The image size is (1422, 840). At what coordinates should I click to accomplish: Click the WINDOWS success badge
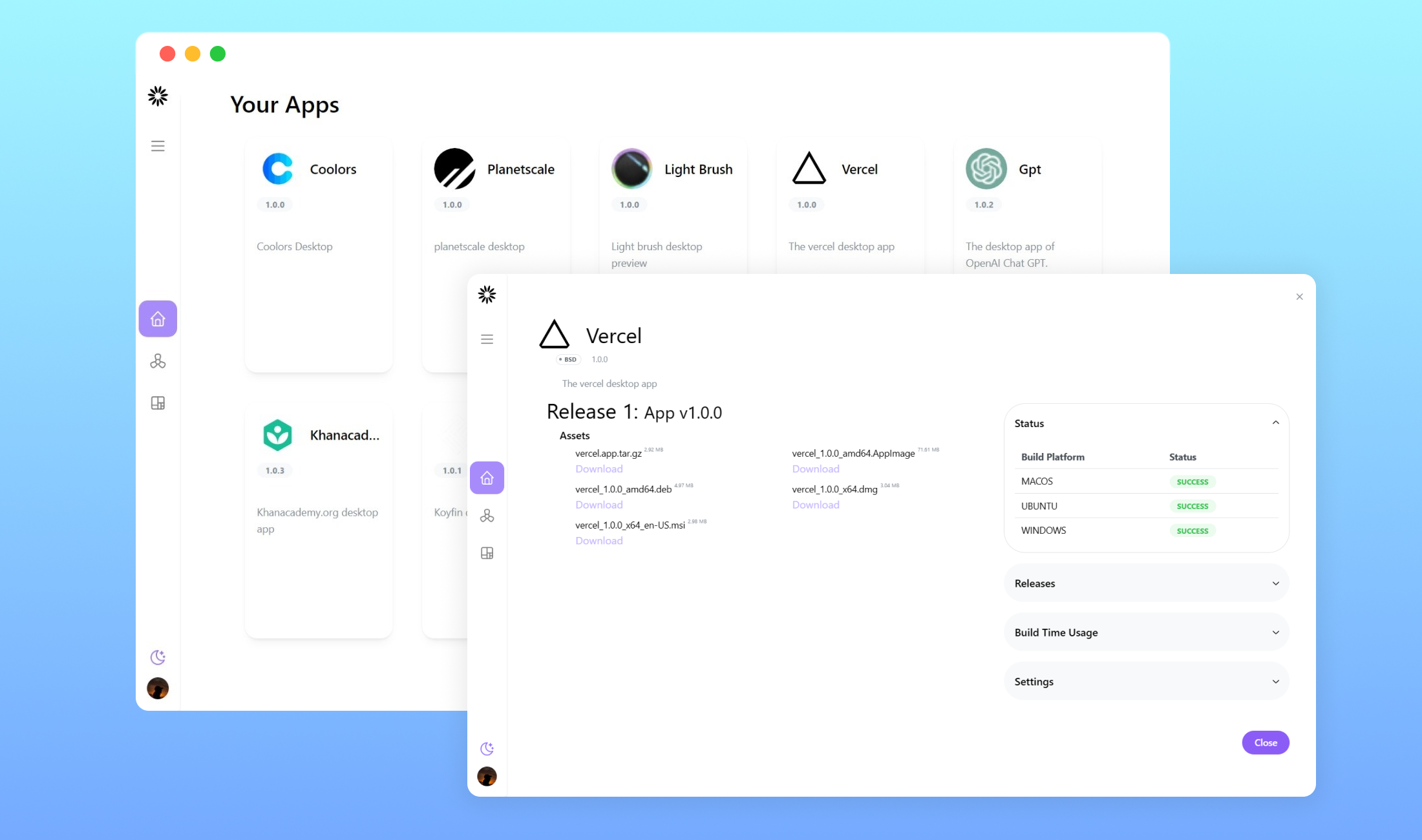click(x=1193, y=530)
